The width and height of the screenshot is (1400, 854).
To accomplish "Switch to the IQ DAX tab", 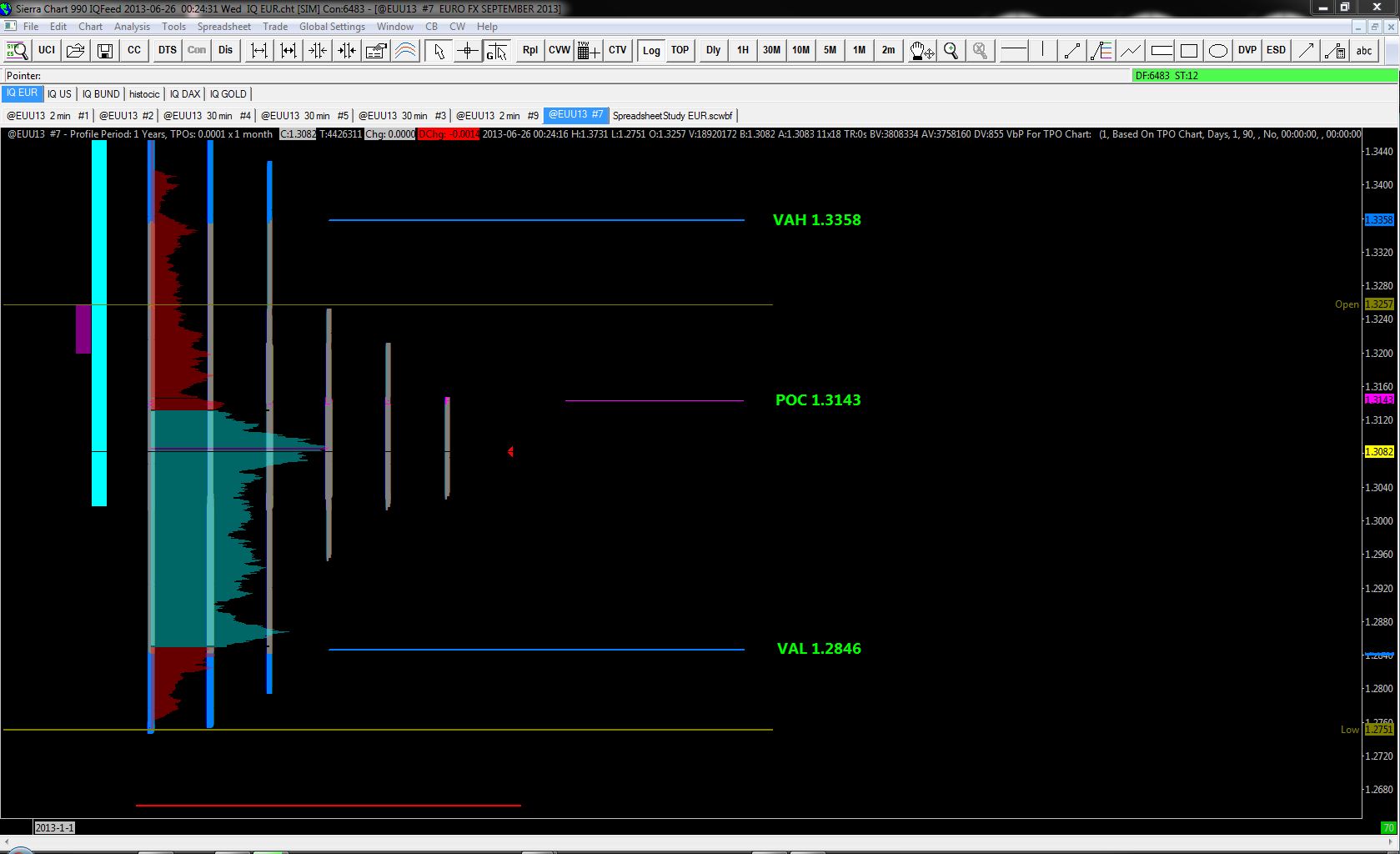I will click(185, 94).
